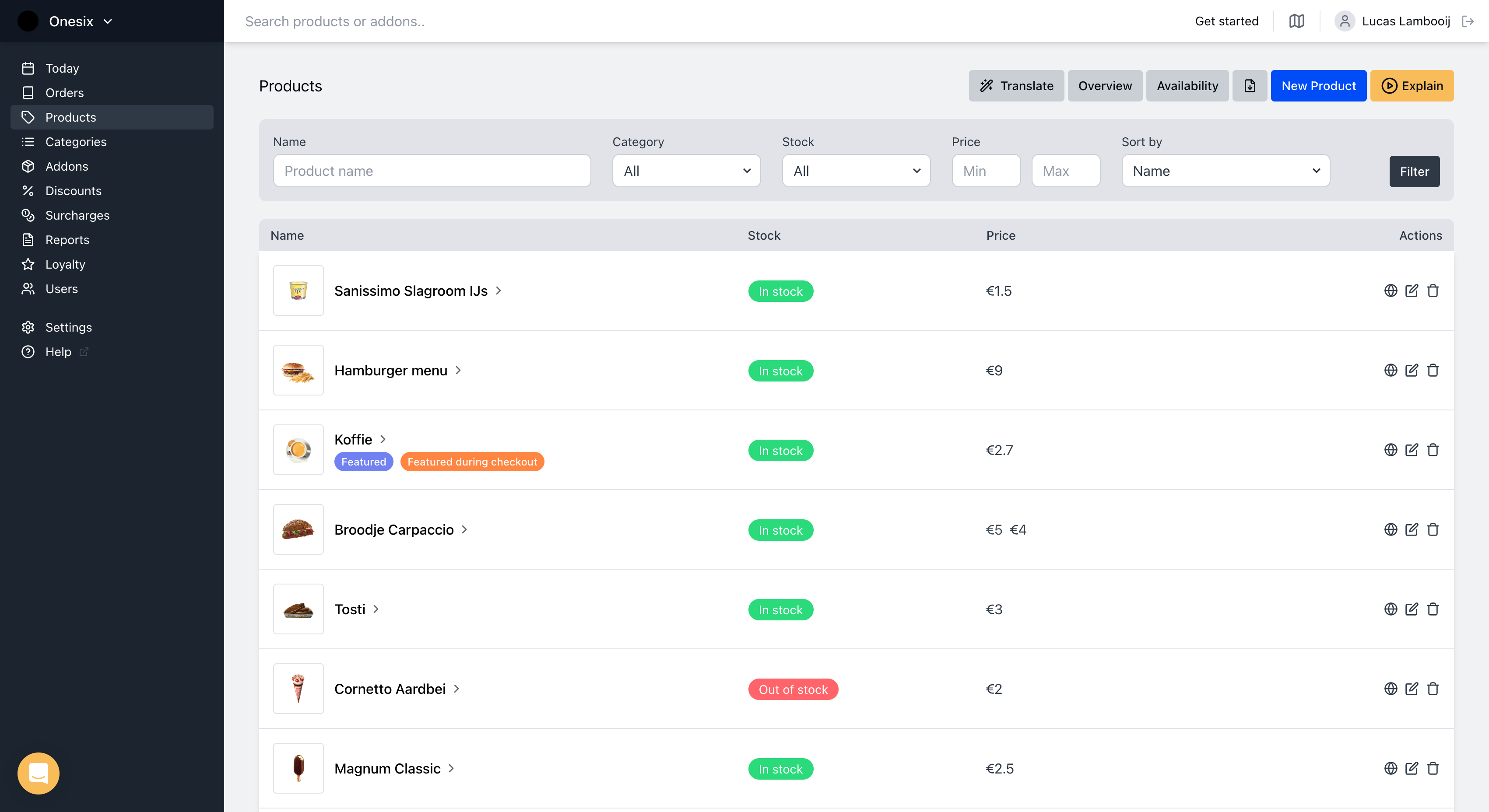Delete the Tosti product
Viewport: 1489px width, 812px height.
1433,609
